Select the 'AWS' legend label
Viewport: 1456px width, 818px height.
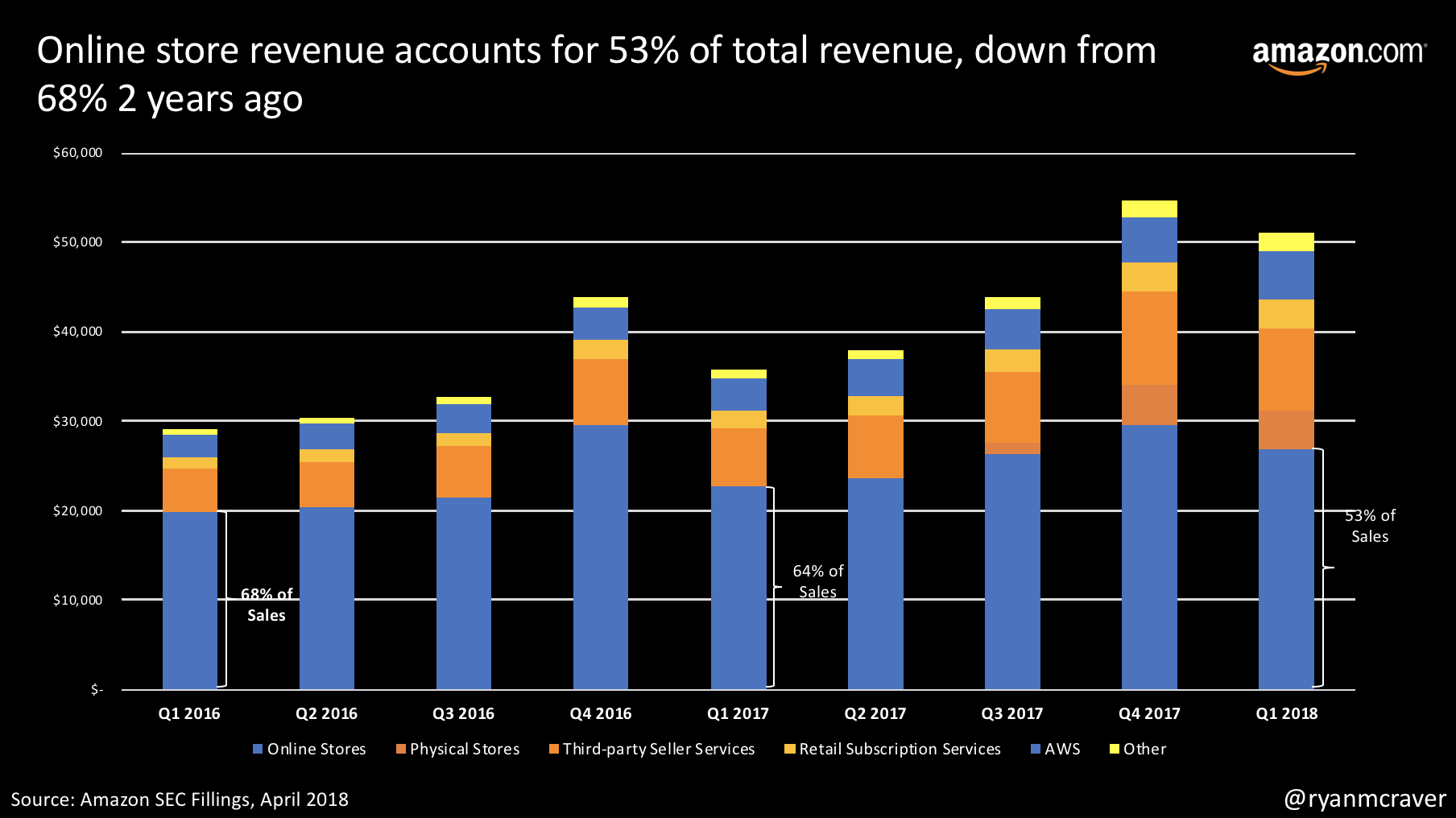point(1062,749)
